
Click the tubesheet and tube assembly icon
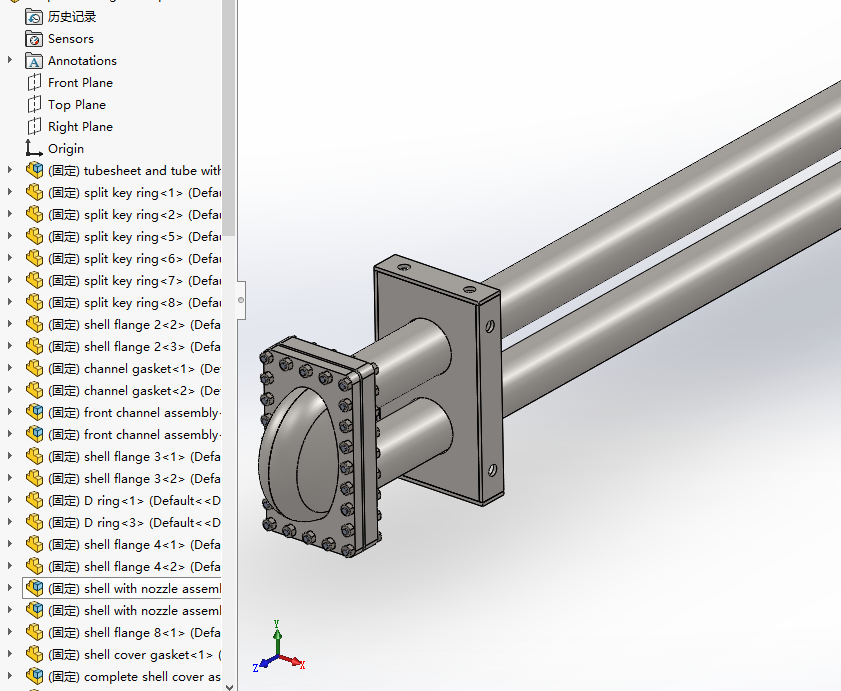[x=34, y=171]
